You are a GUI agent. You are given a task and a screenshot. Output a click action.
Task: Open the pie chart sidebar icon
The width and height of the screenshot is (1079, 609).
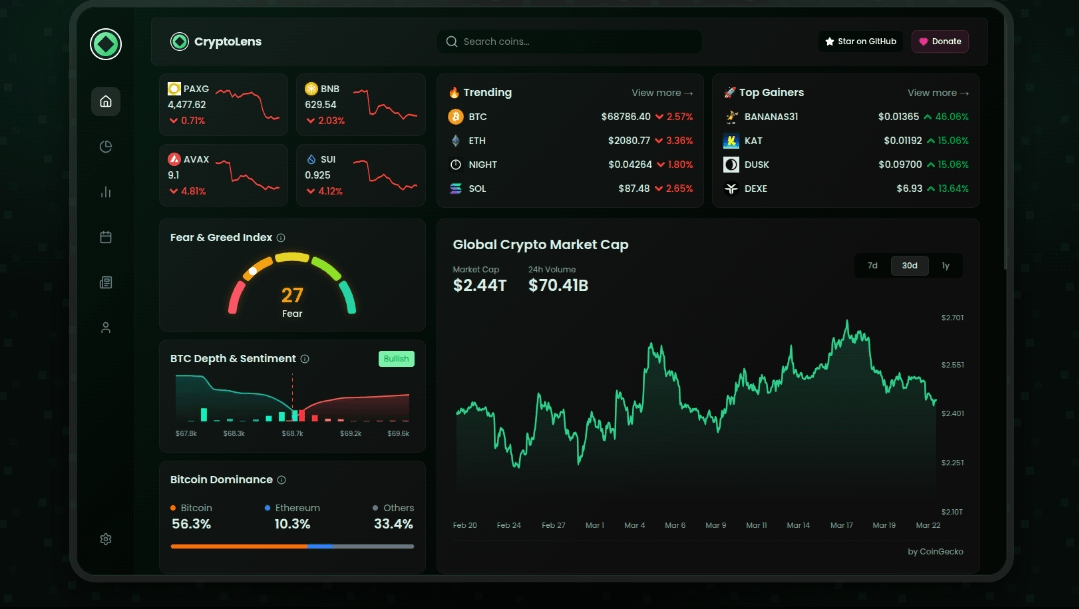[x=106, y=147]
